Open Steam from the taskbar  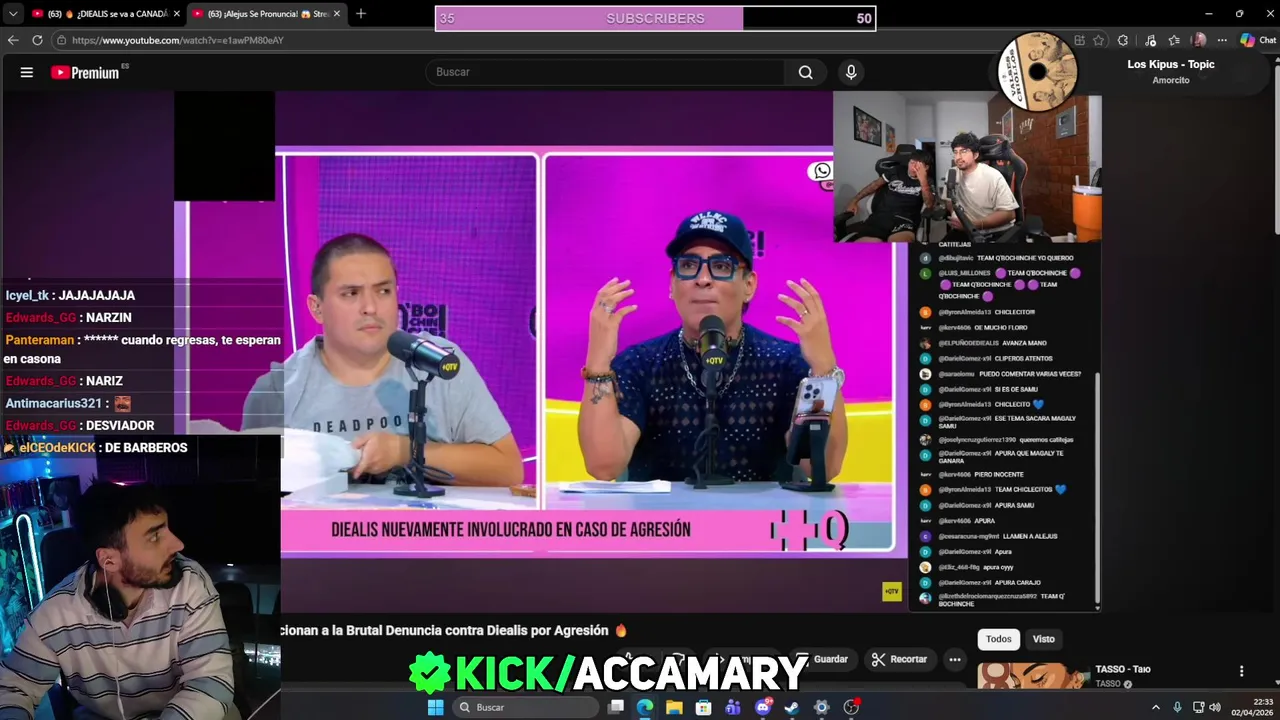coord(792,707)
